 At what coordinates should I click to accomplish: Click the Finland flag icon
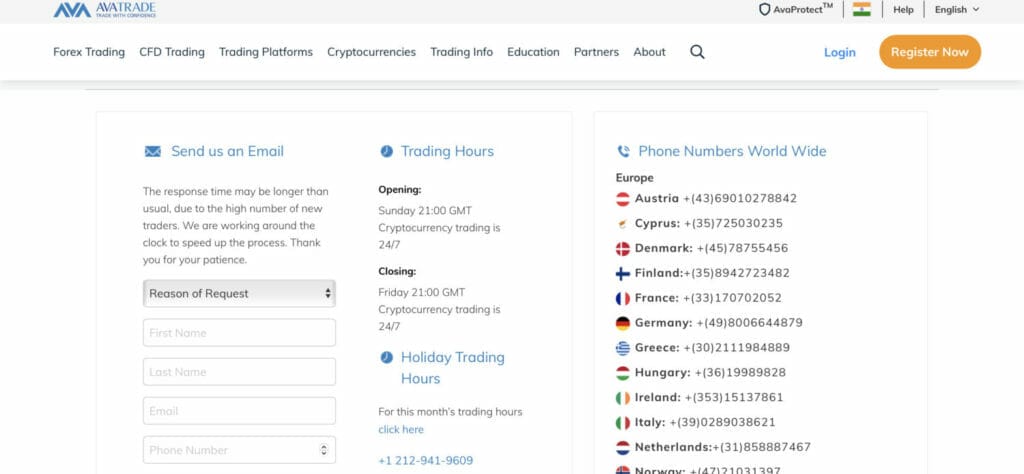(623, 274)
